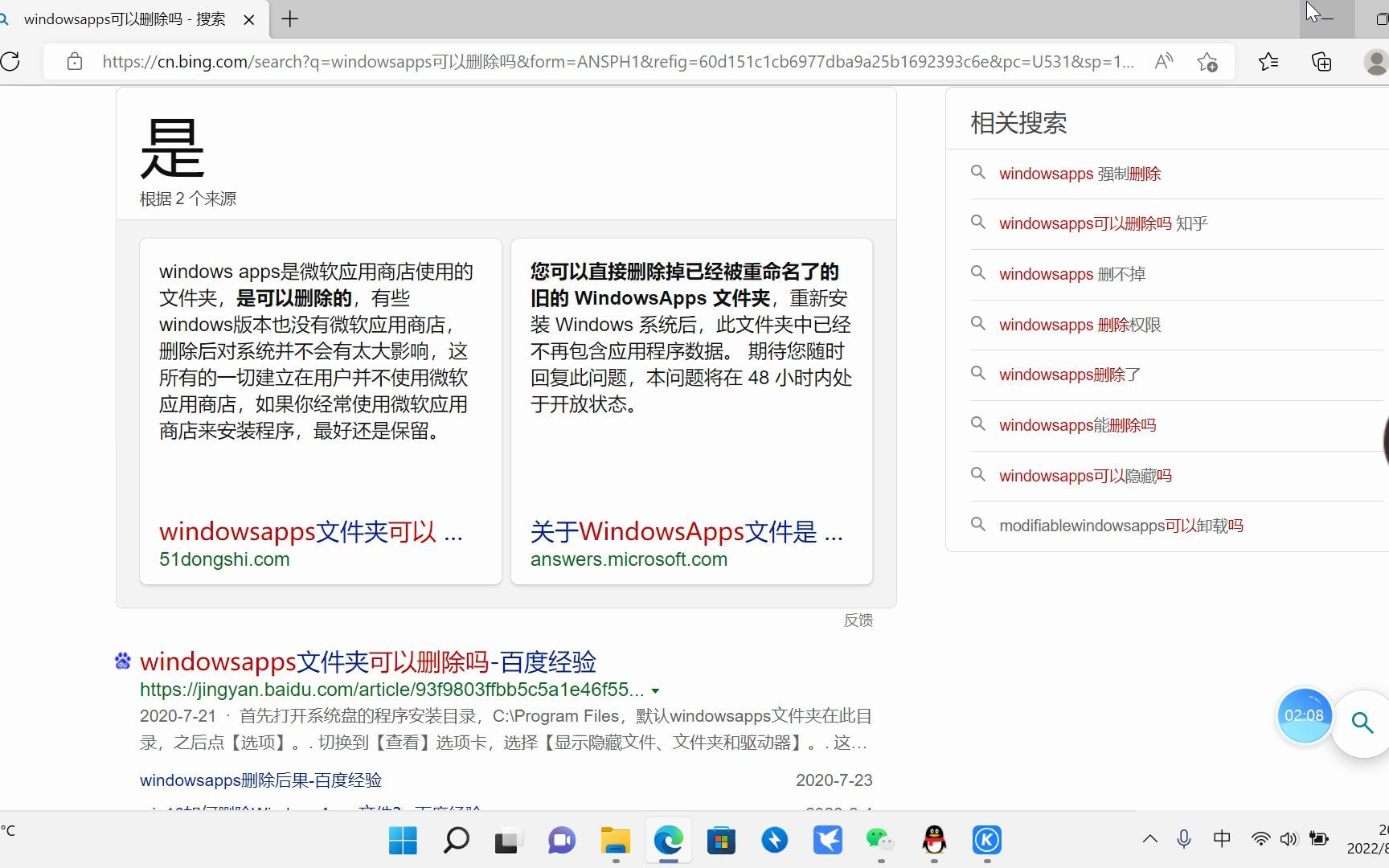Search related: modifiablewindowsapps可以卸载吗

(1121, 526)
